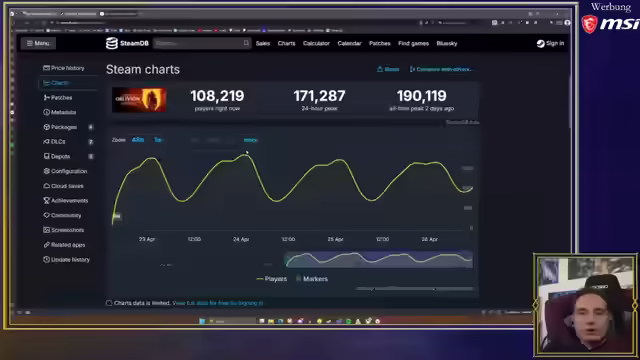Open Update history in sidebar
Viewport: 640px width, 360px height.
[x=67, y=260]
